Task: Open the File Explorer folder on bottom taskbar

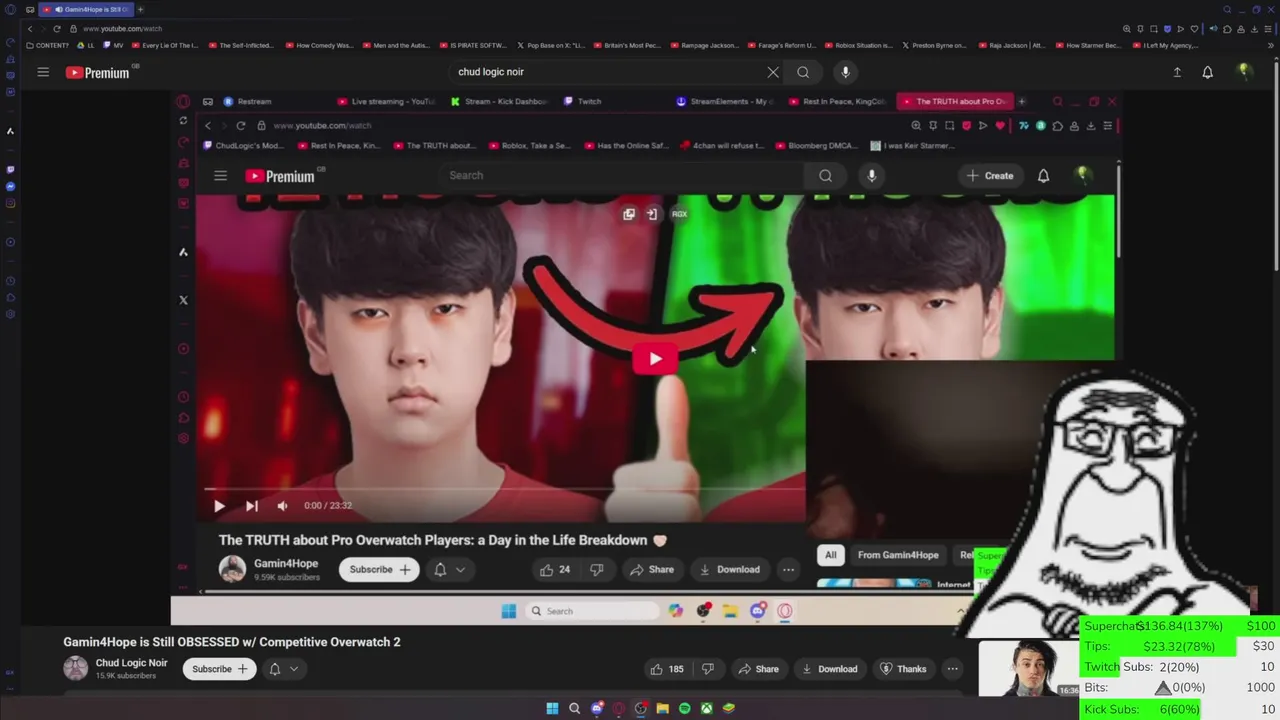Action: (662, 708)
